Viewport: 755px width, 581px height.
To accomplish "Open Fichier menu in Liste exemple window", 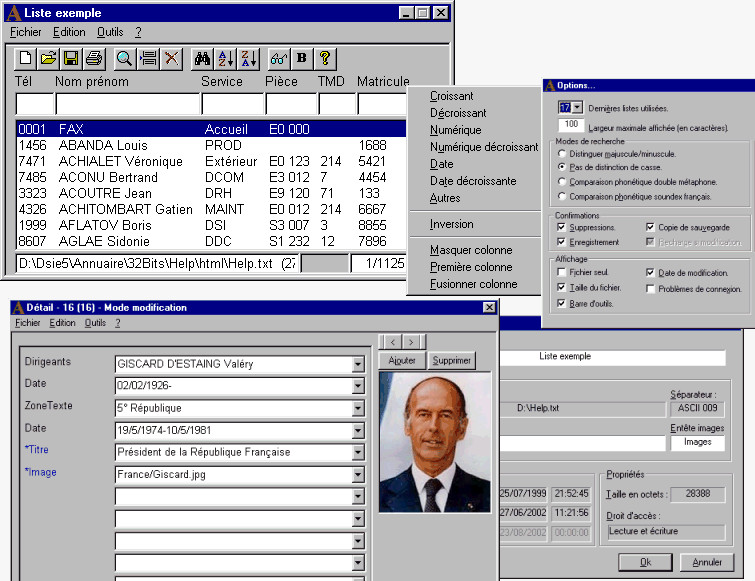I will (x=26, y=32).
